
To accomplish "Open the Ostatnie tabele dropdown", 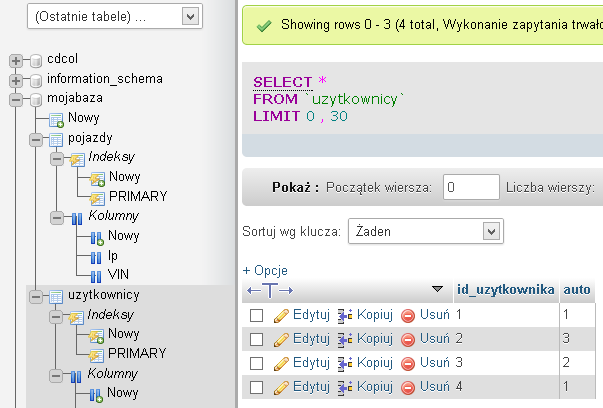I will [116, 16].
